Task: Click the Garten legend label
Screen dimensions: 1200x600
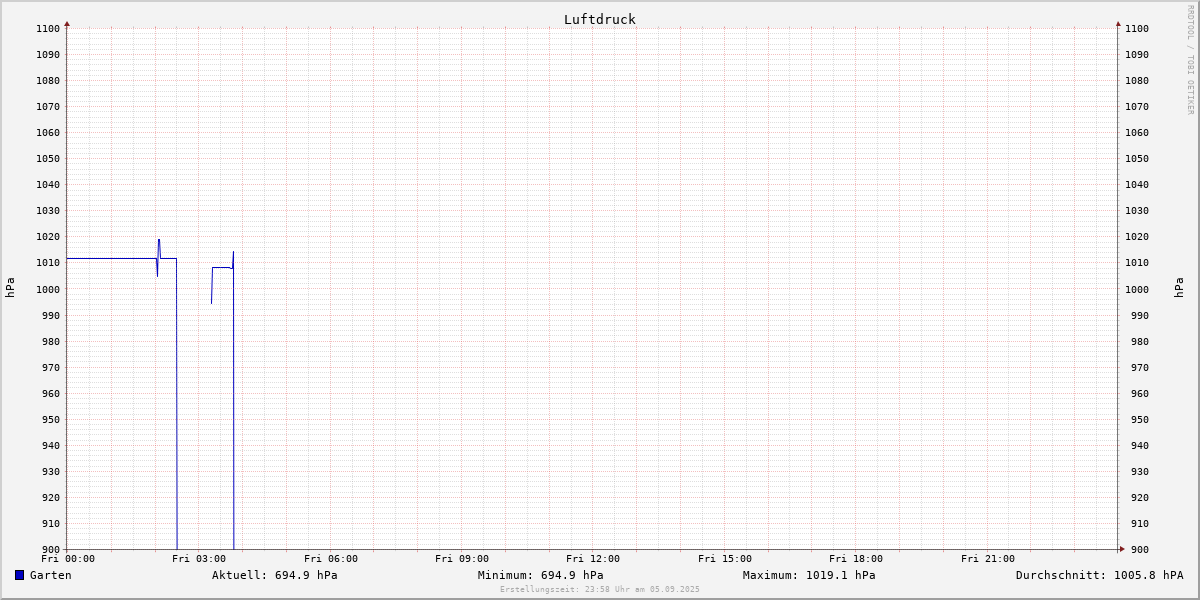Action: point(50,575)
